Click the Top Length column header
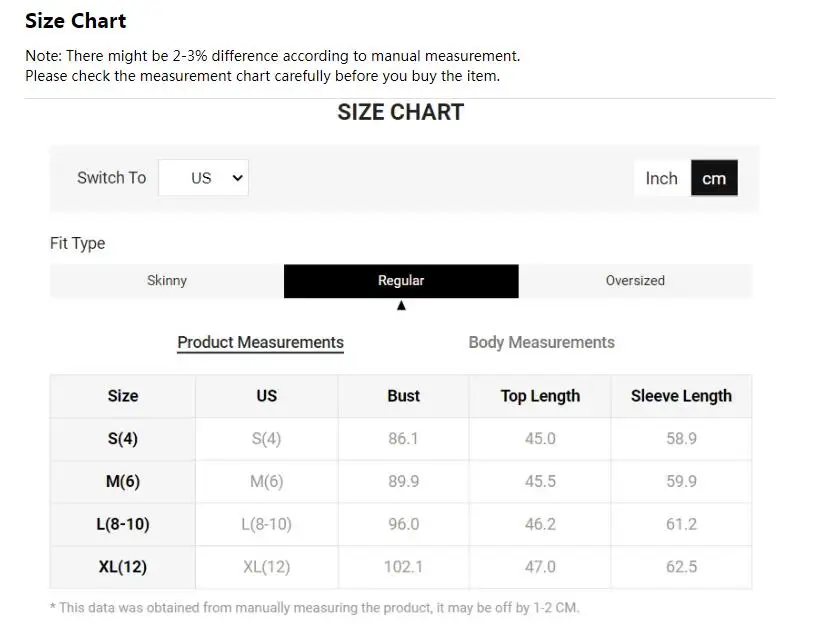This screenshot has width=813, height=623. click(x=540, y=396)
